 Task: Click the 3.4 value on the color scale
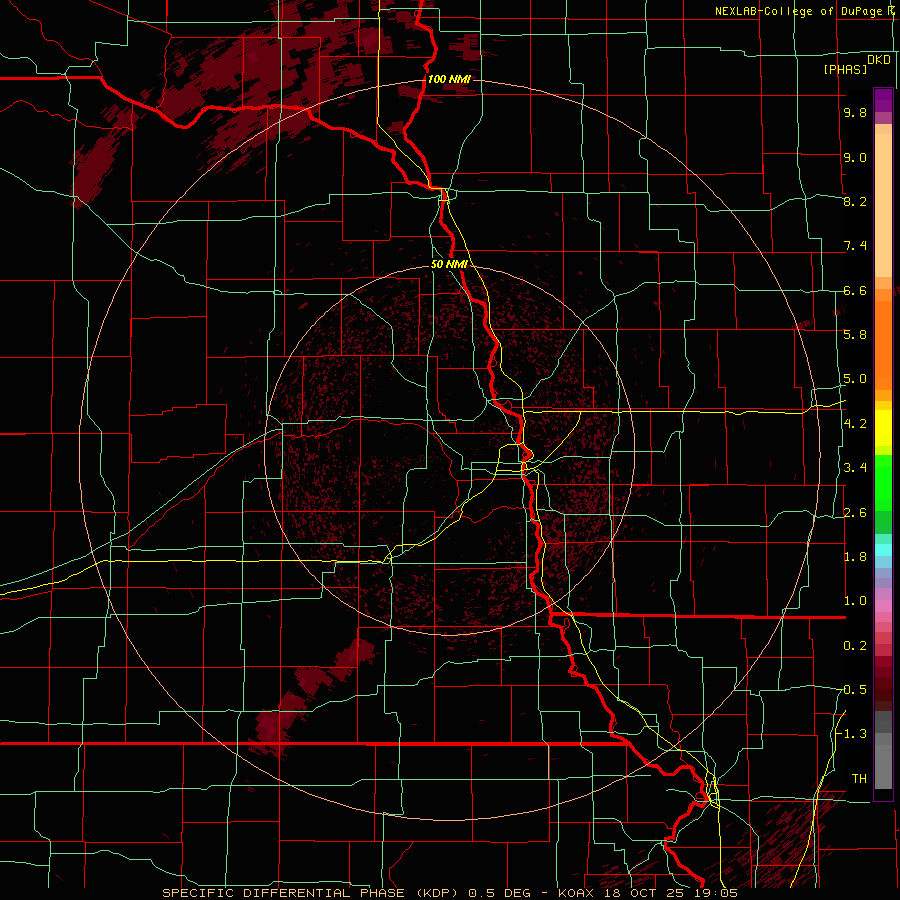click(x=855, y=468)
